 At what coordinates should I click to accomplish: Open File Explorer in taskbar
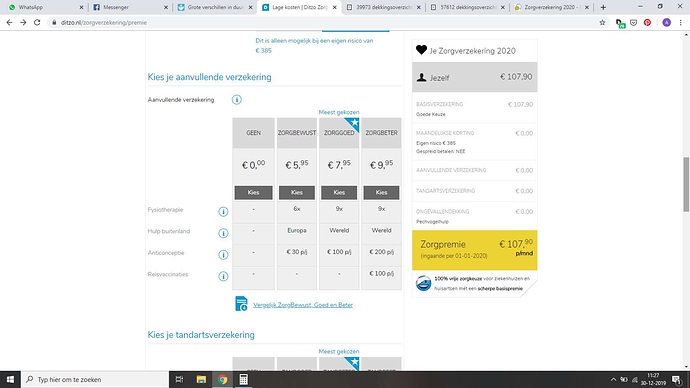pyautogui.click(x=201, y=379)
